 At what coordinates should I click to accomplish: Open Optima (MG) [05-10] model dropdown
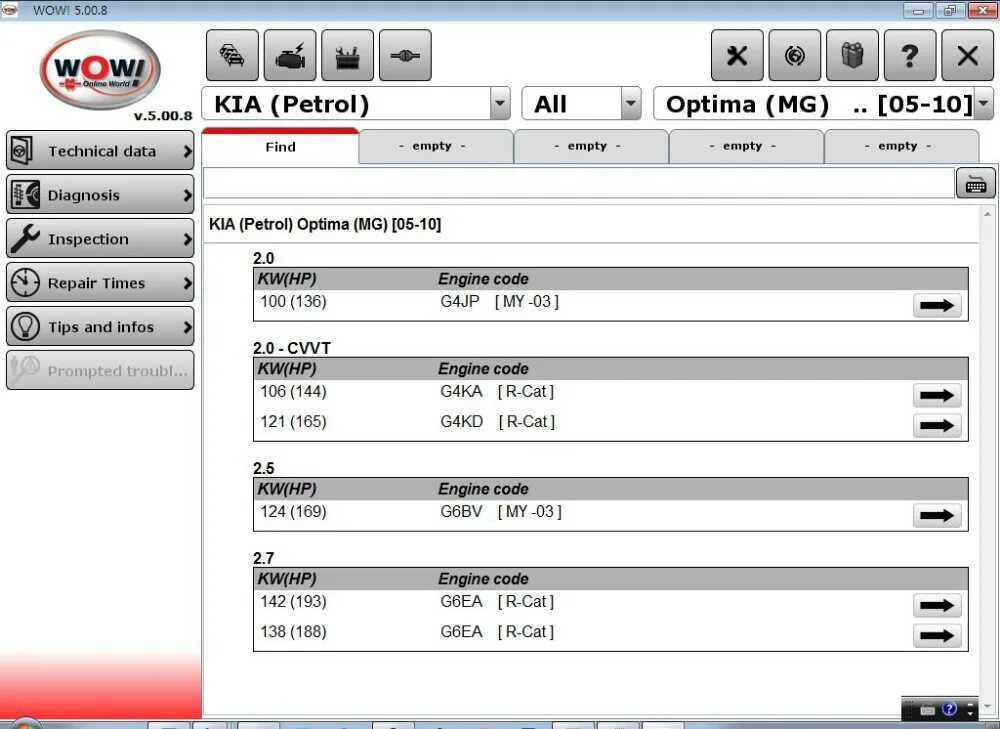click(984, 103)
